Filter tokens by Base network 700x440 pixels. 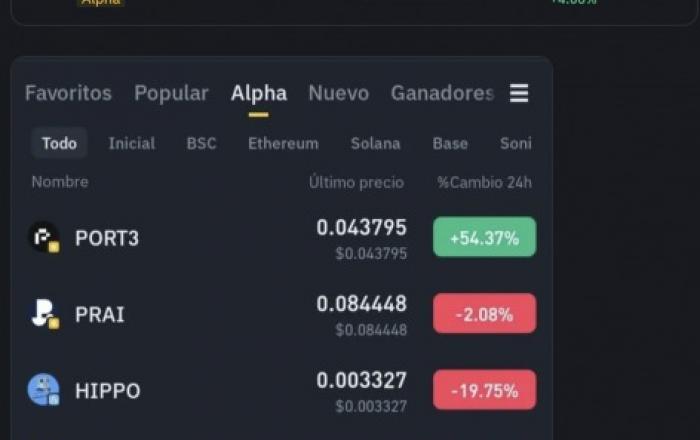pos(450,143)
